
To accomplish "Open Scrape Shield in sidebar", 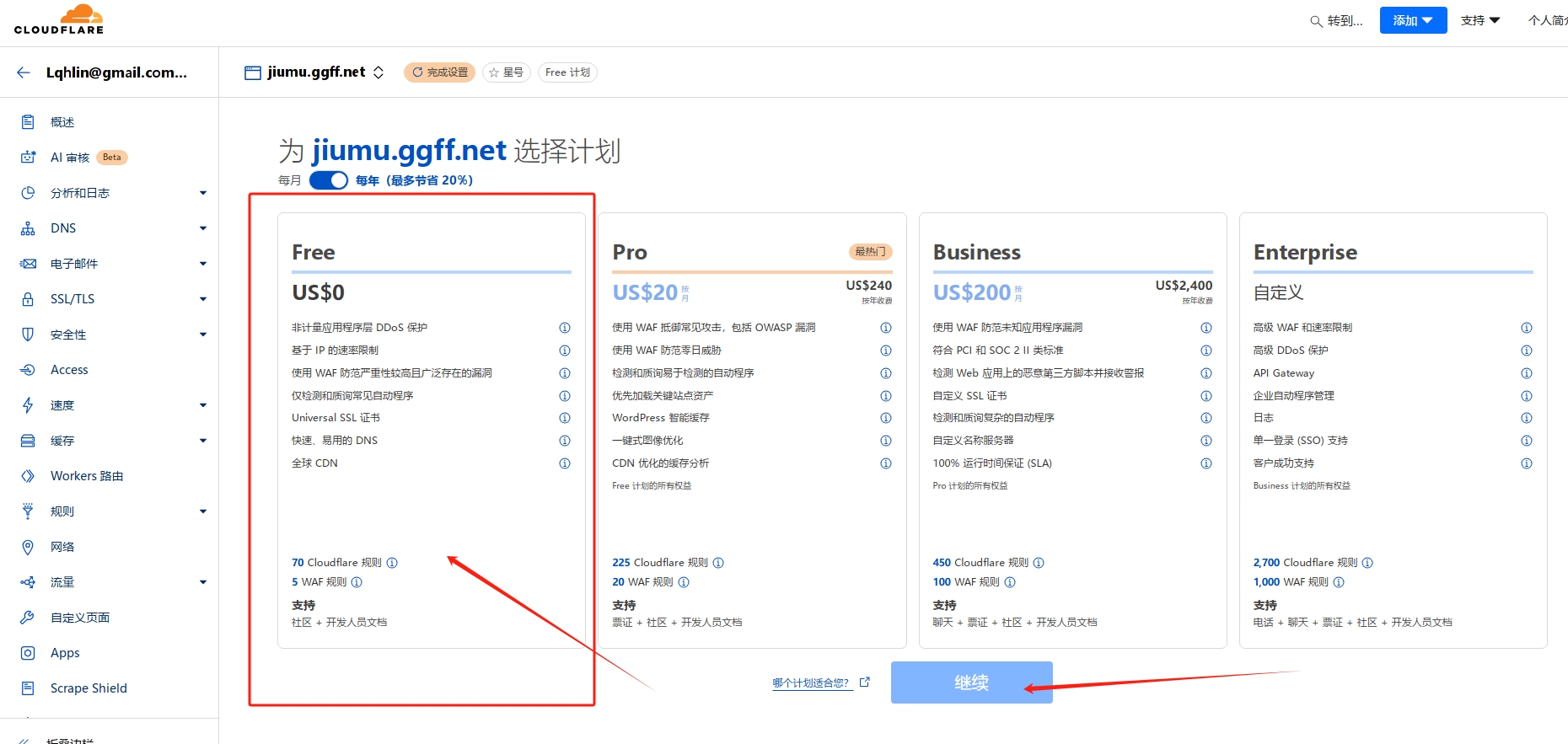I will coord(89,688).
